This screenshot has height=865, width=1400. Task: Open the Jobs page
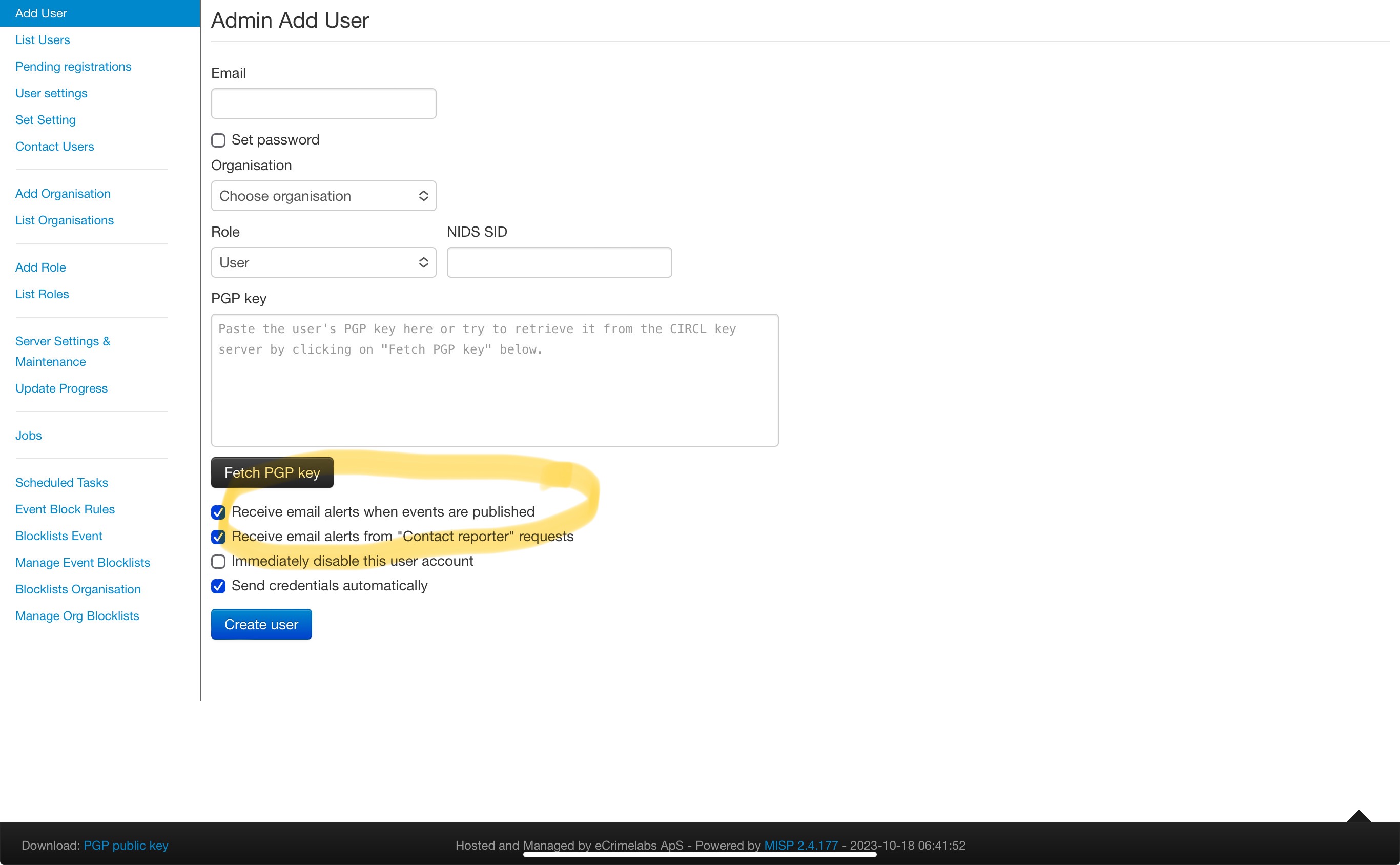pos(28,435)
